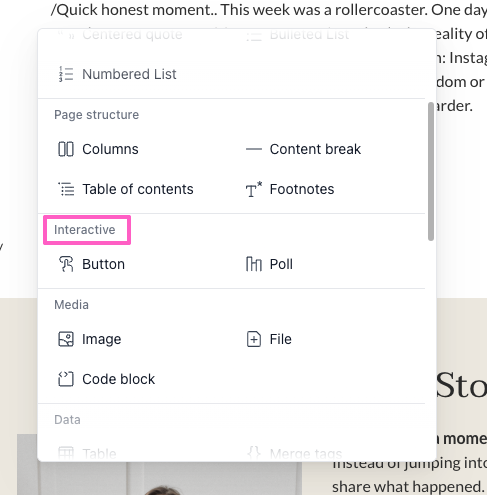Image resolution: width=487 pixels, height=495 pixels.
Task: Click the Footnotes T-asterisk icon
Action: point(254,189)
